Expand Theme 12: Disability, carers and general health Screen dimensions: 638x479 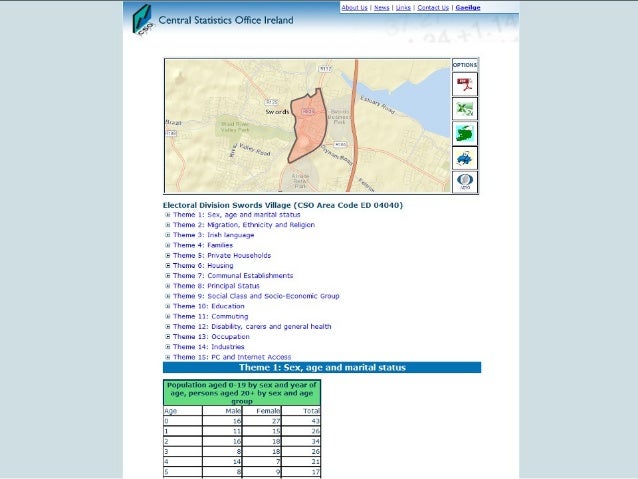168,326
